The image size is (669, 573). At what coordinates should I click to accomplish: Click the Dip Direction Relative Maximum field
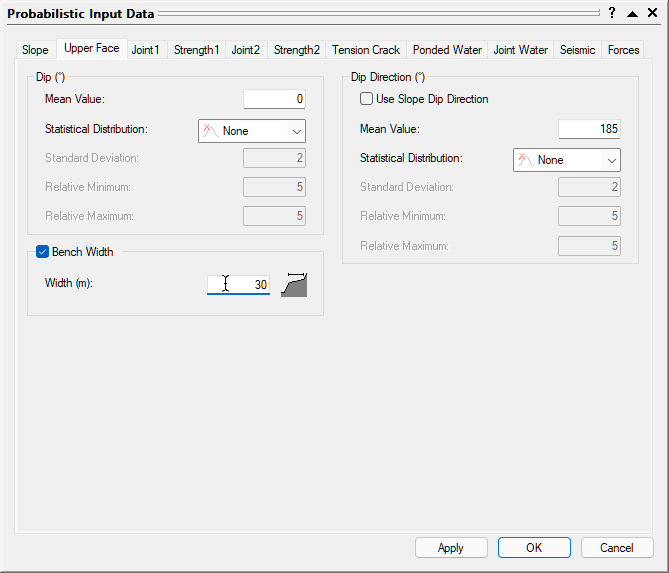point(589,246)
